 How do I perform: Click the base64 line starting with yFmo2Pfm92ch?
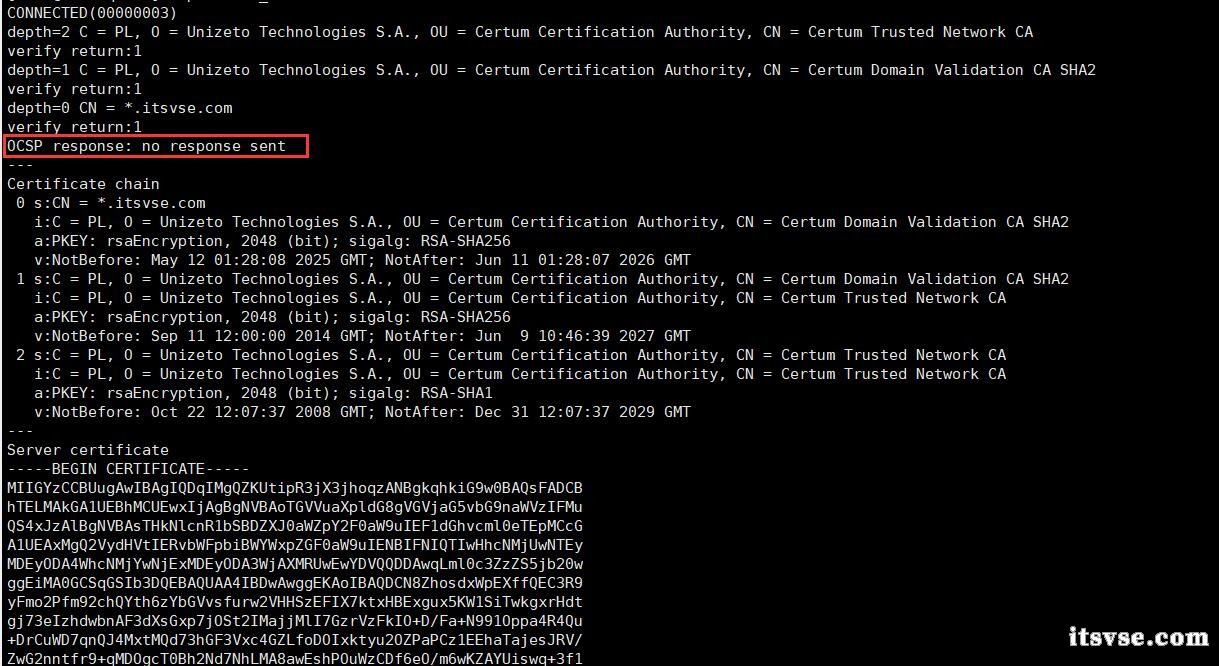click(295, 602)
